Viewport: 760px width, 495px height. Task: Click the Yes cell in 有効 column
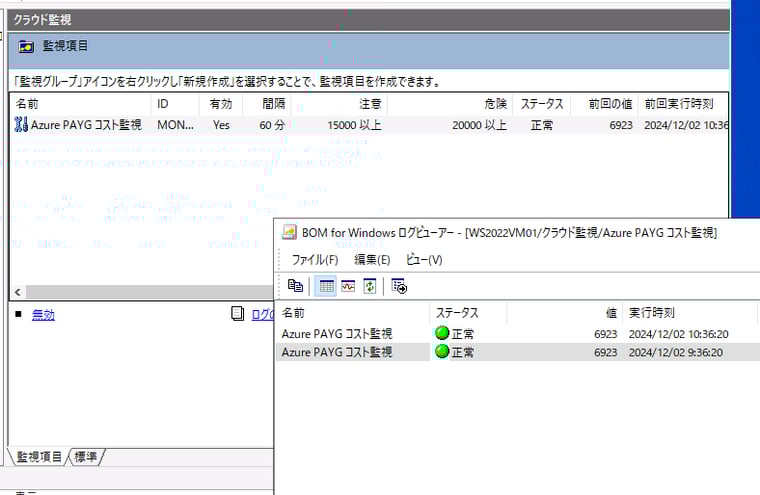pyautogui.click(x=221, y=125)
